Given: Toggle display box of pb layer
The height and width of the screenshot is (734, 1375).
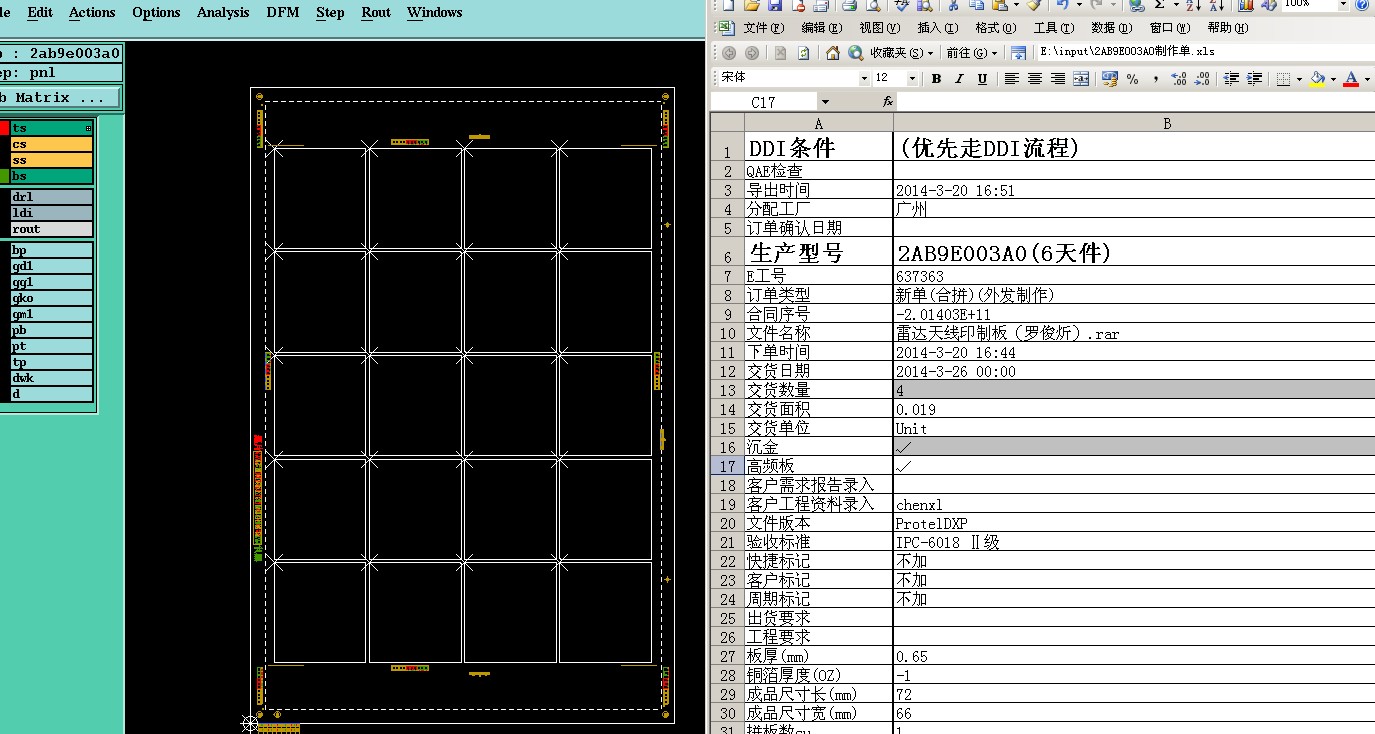Looking at the screenshot, I should click(x=4, y=330).
